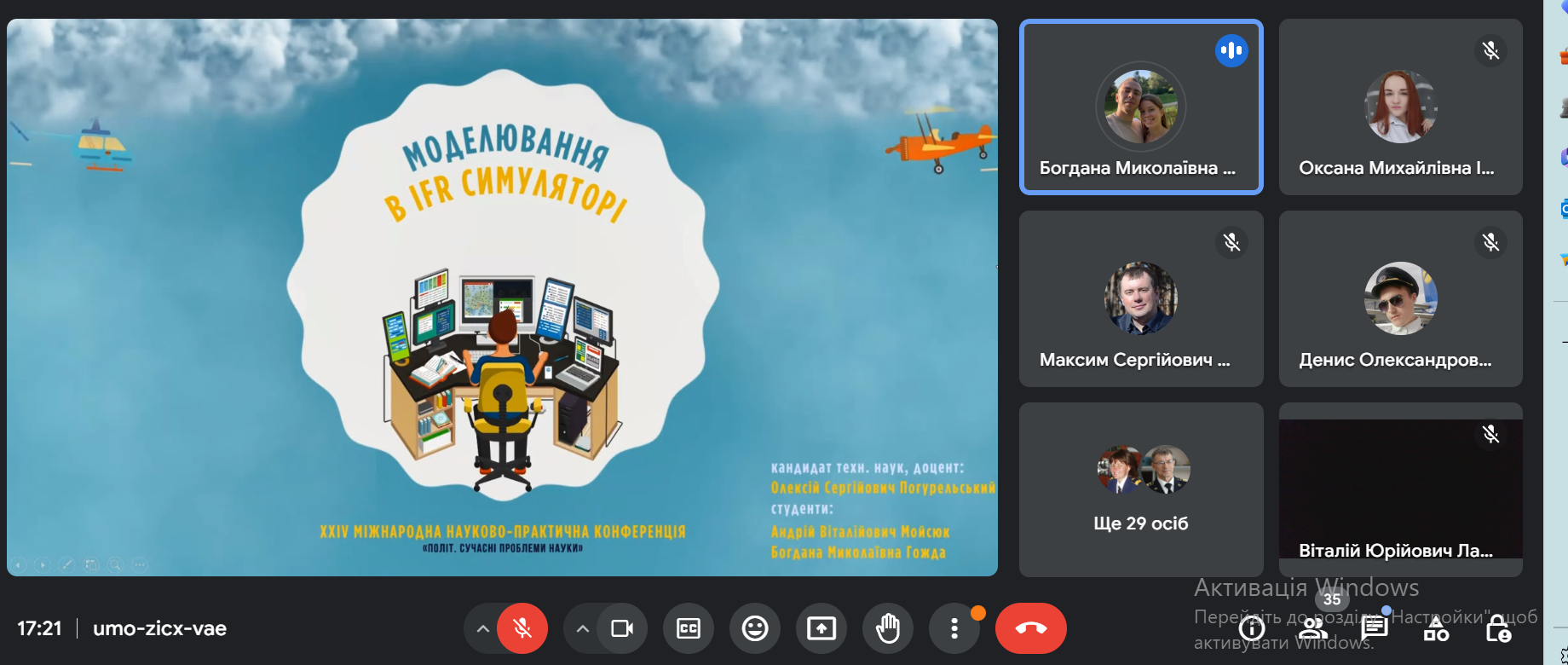Screen dimensions: 1568x665
Task: Open video settings arrow next to camera
Action: tap(582, 628)
